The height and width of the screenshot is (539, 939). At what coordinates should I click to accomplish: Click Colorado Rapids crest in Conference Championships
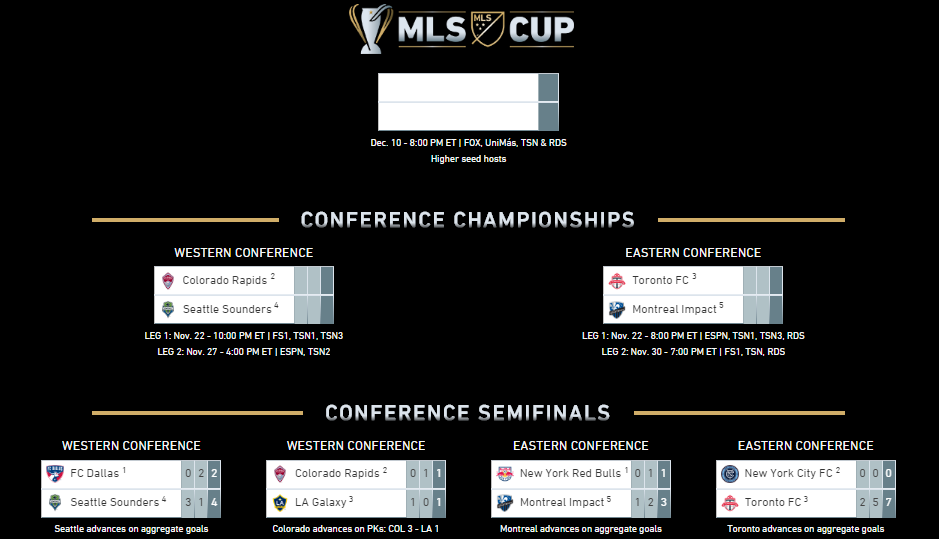click(x=168, y=281)
